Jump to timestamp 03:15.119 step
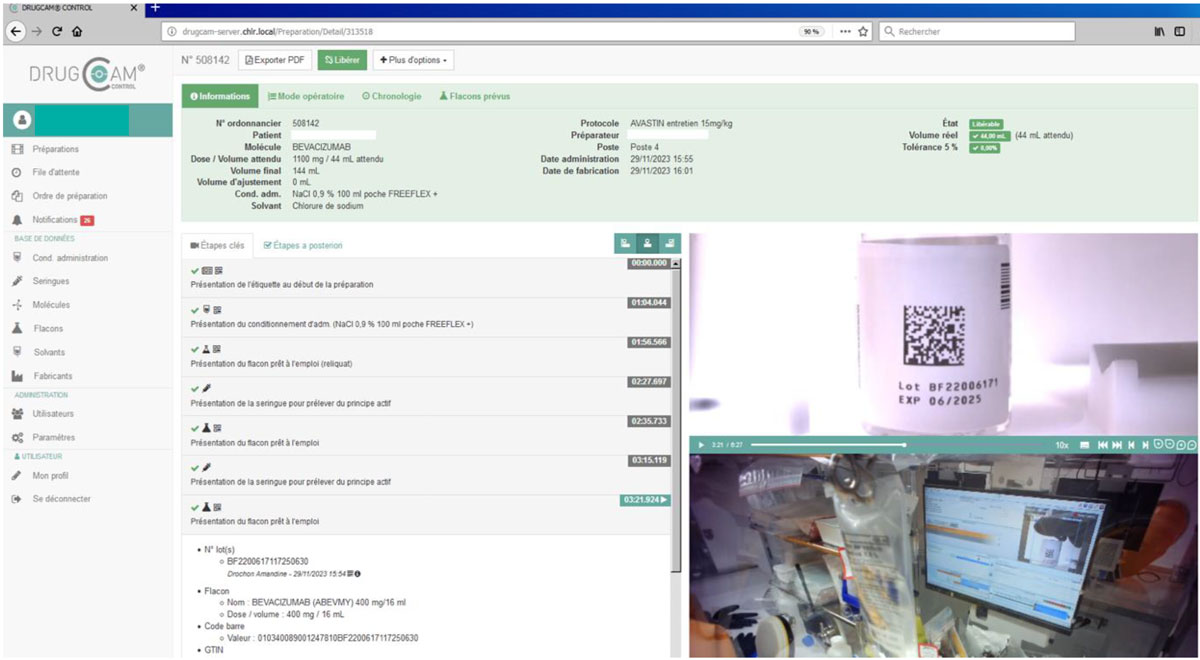 point(648,460)
